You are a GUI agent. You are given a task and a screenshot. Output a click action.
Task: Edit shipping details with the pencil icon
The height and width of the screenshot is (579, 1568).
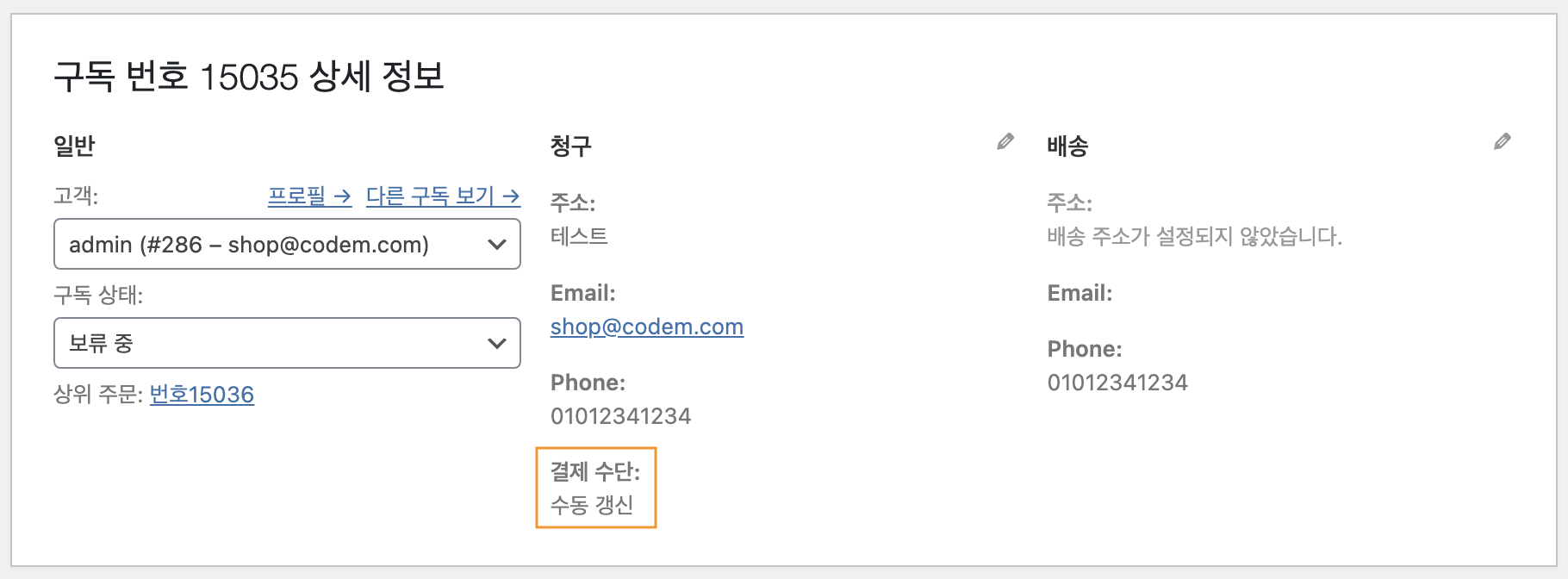(x=1503, y=141)
